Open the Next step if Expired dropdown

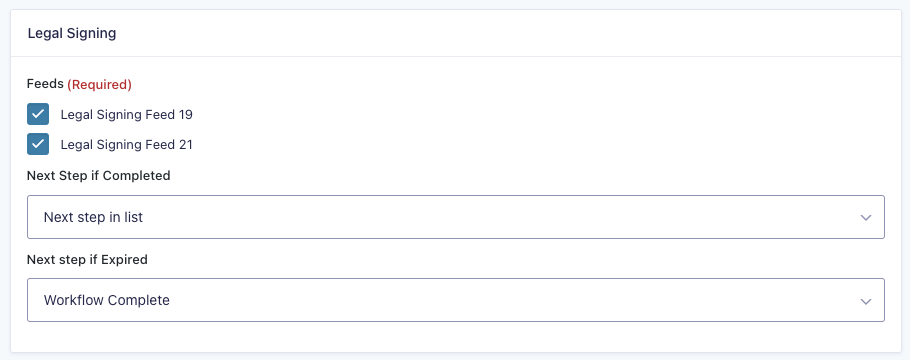click(x=456, y=300)
